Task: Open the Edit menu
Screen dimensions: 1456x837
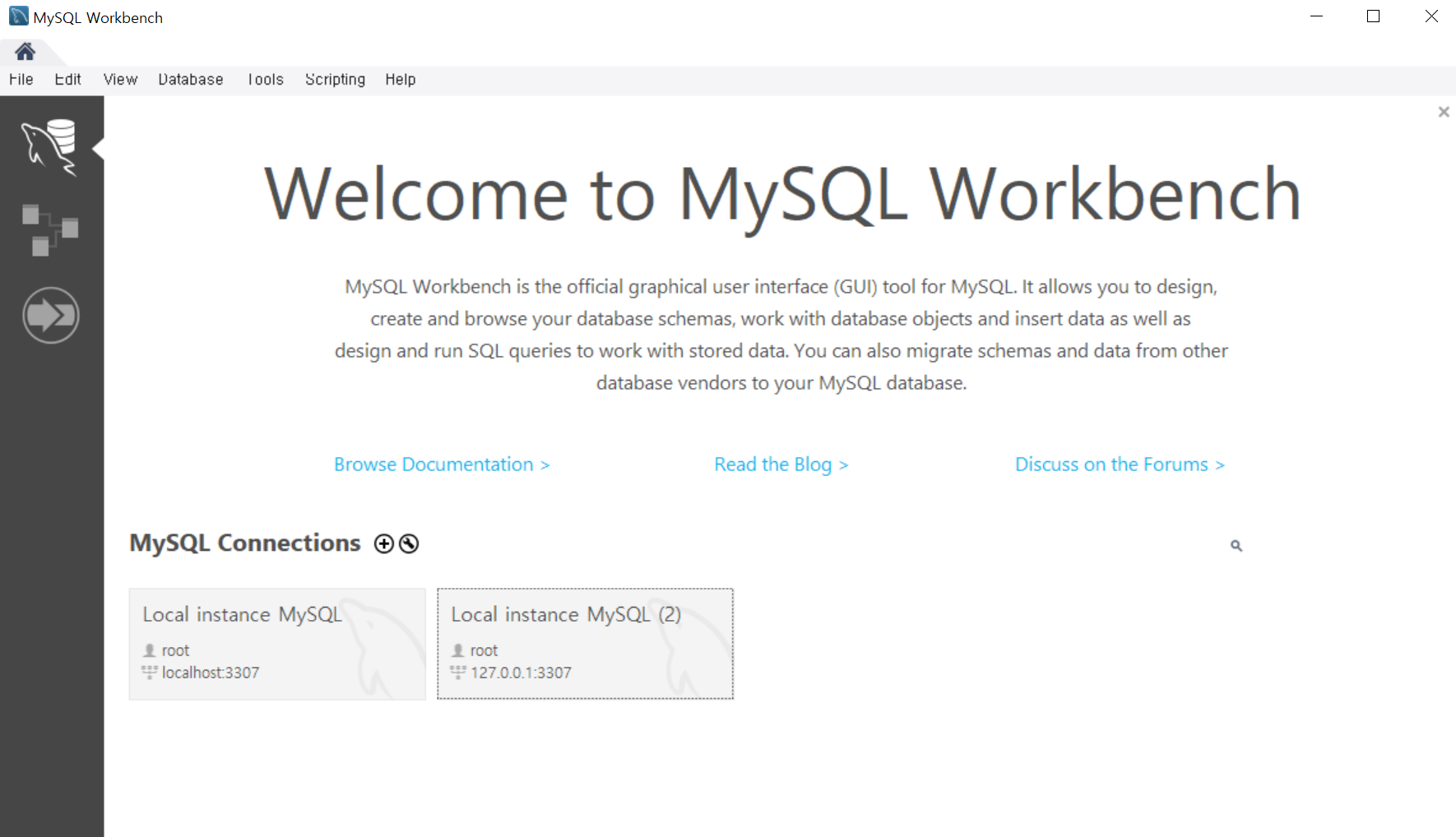Action: [67, 80]
